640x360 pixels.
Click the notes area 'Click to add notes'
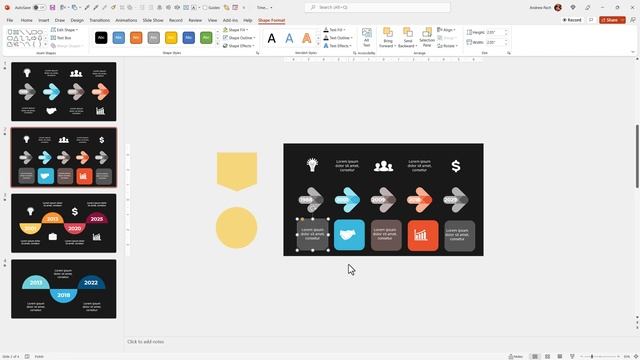click(146, 342)
